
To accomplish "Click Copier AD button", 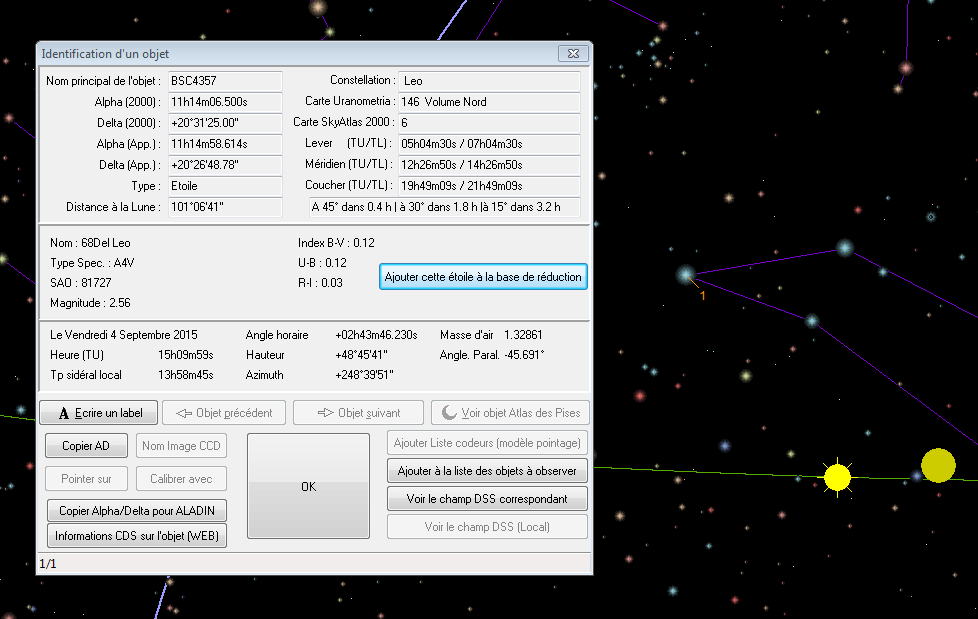I will click(87, 446).
